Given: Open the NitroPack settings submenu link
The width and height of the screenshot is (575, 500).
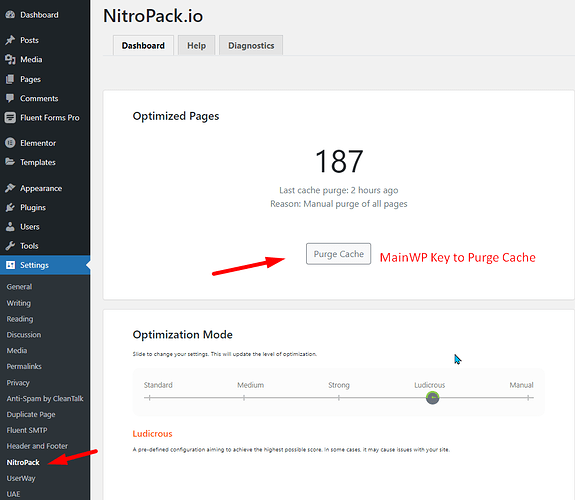Looking at the screenshot, I should (23, 463).
